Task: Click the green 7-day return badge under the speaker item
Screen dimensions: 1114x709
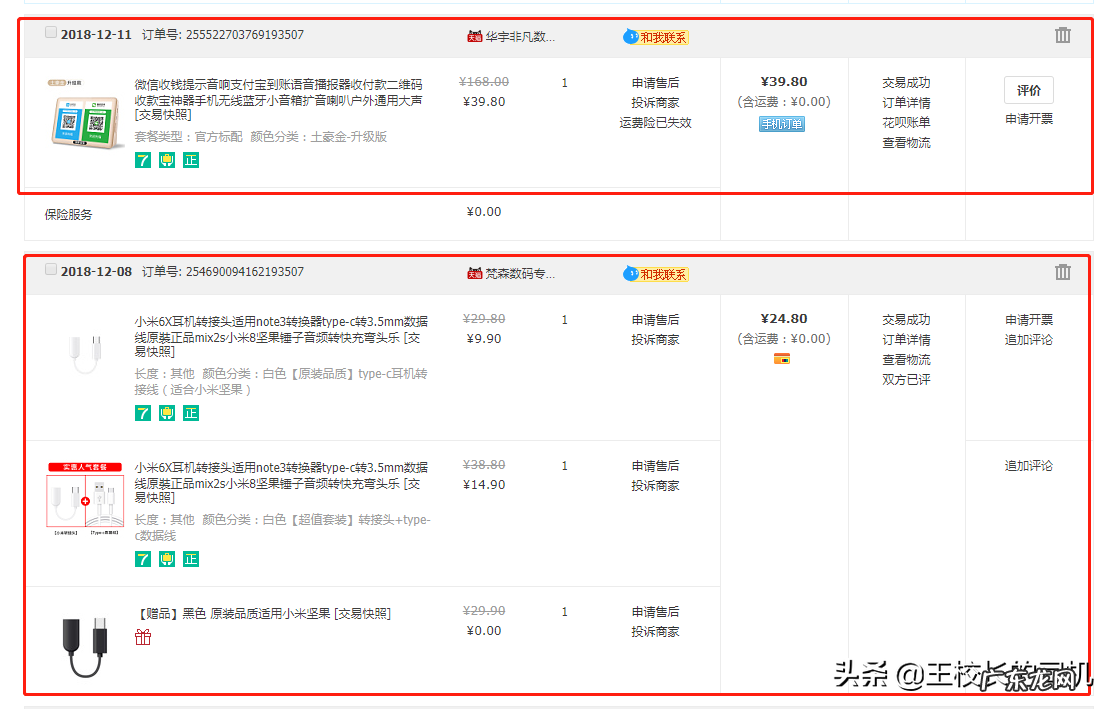Action: coord(143,160)
